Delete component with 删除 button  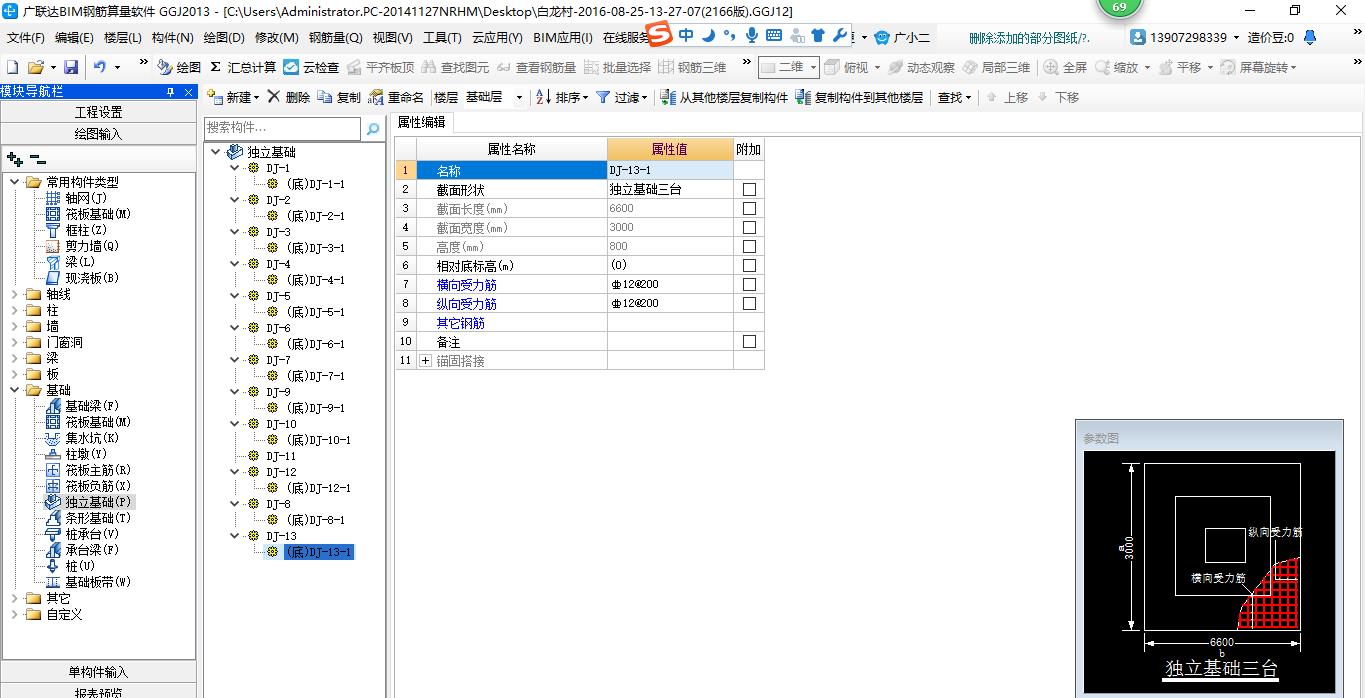[x=289, y=97]
